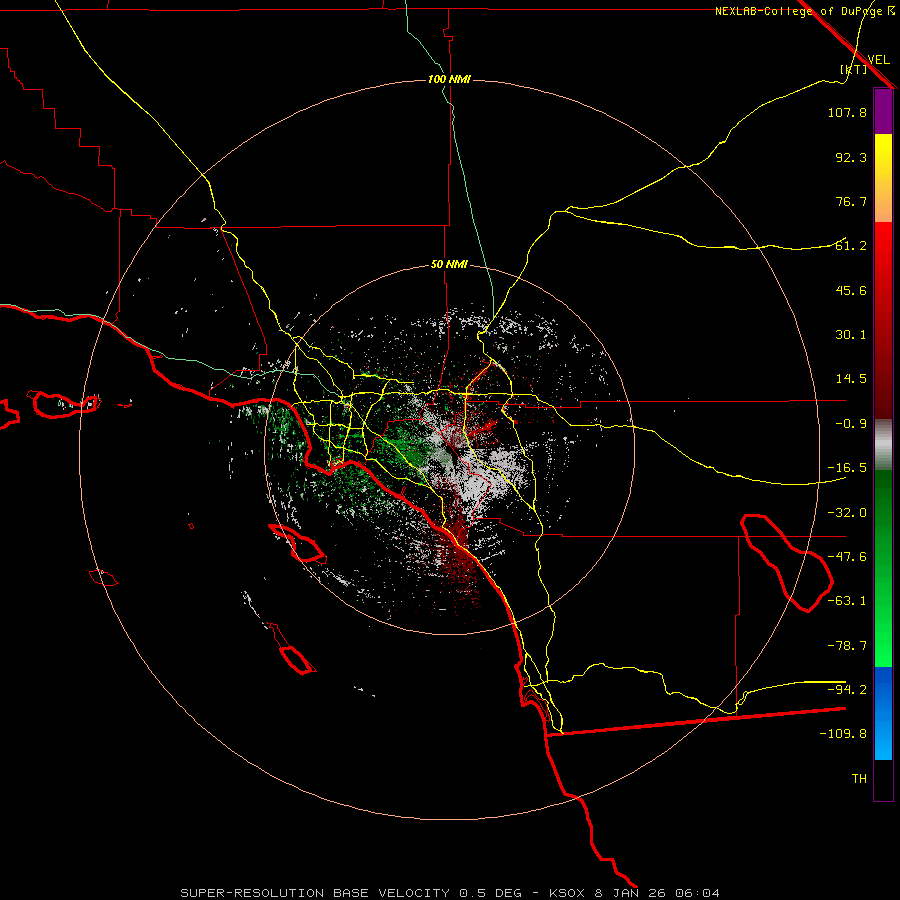Click the -32.0 scale value
Viewport: 900px width, 900px height.
847,513
